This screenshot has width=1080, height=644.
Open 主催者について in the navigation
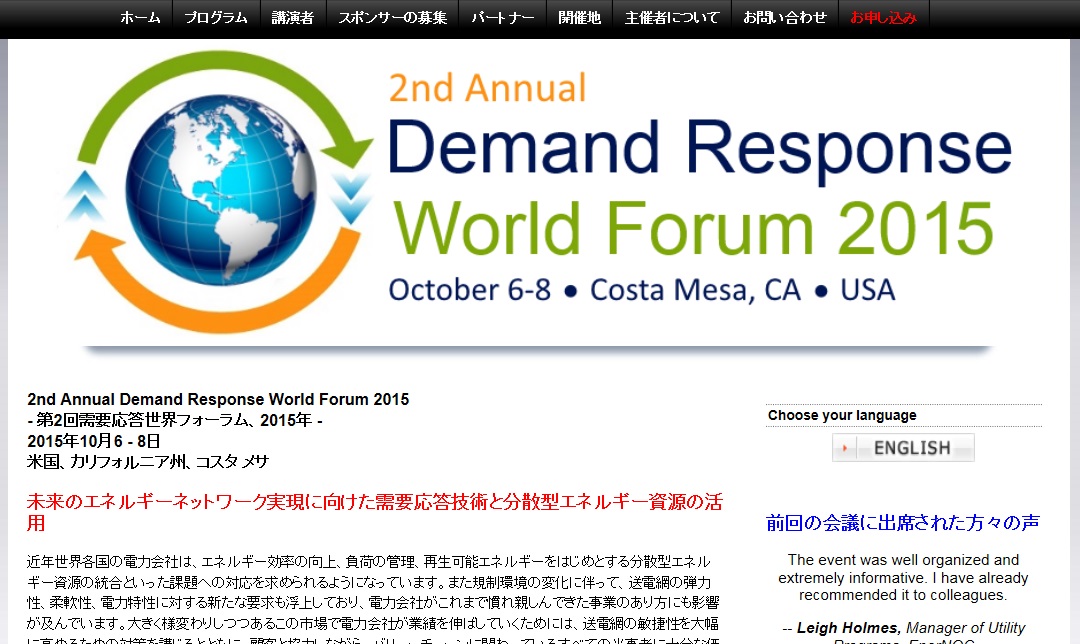(672, 18)
